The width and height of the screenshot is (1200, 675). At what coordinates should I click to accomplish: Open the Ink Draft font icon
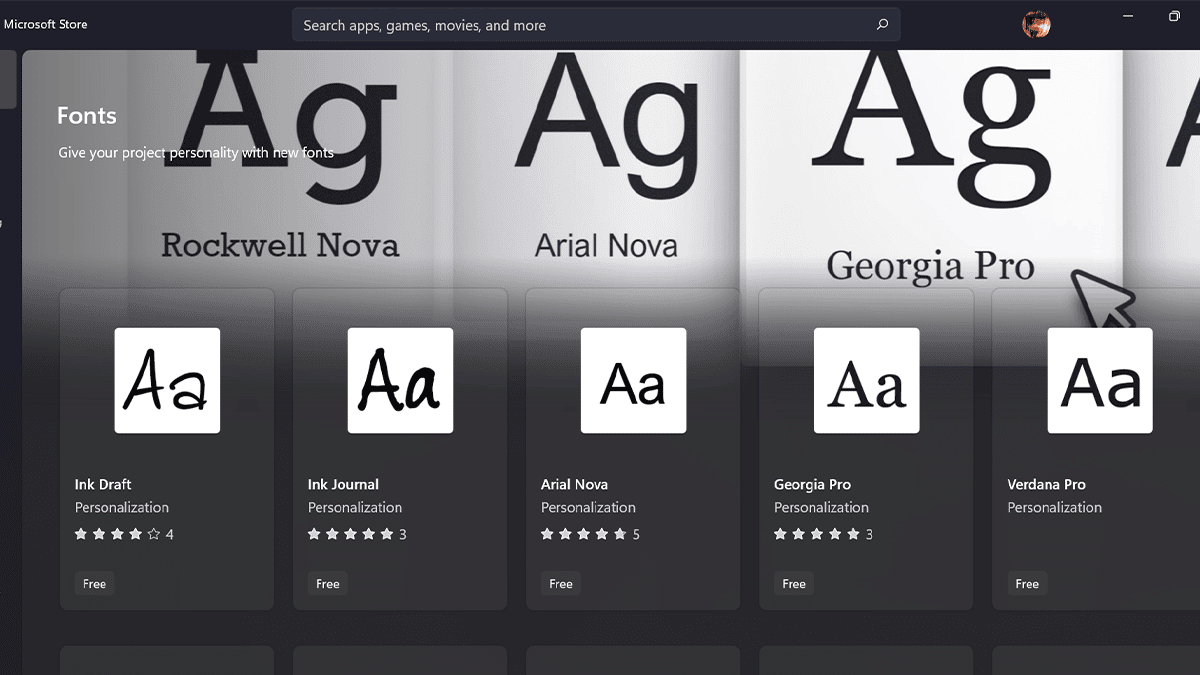coord(167,380)
